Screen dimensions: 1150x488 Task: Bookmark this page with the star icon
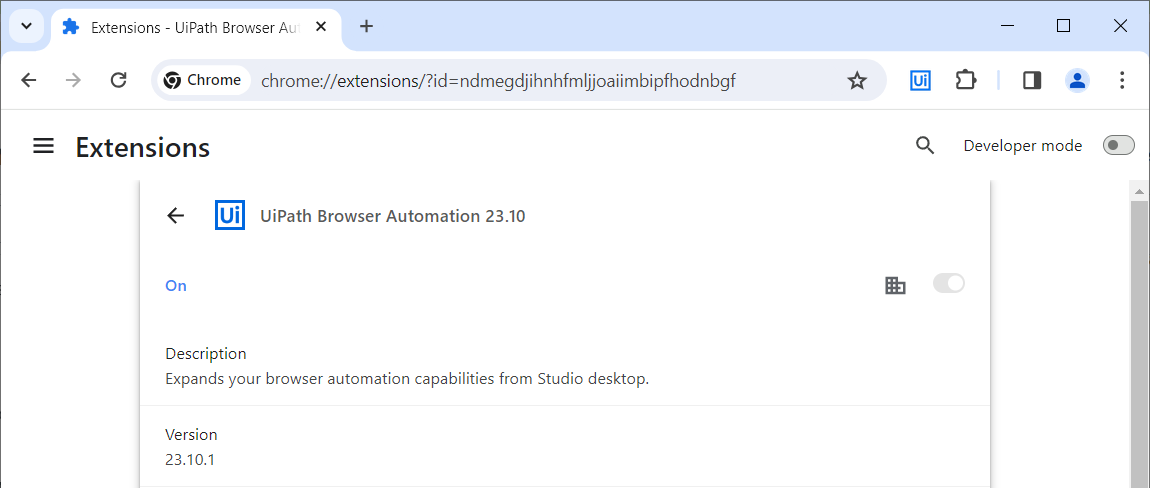coord(857,81)
